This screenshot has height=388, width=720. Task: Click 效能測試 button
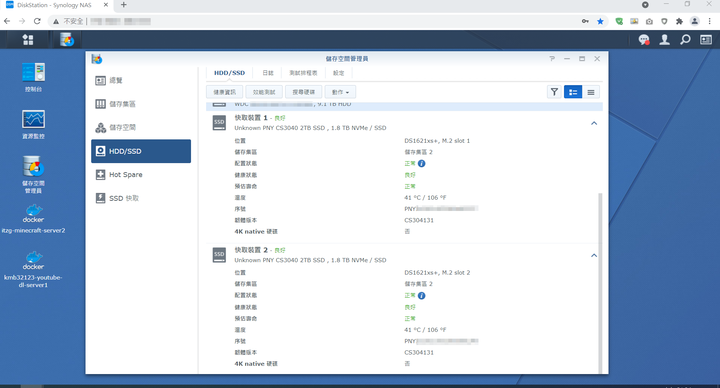point(264,92)
